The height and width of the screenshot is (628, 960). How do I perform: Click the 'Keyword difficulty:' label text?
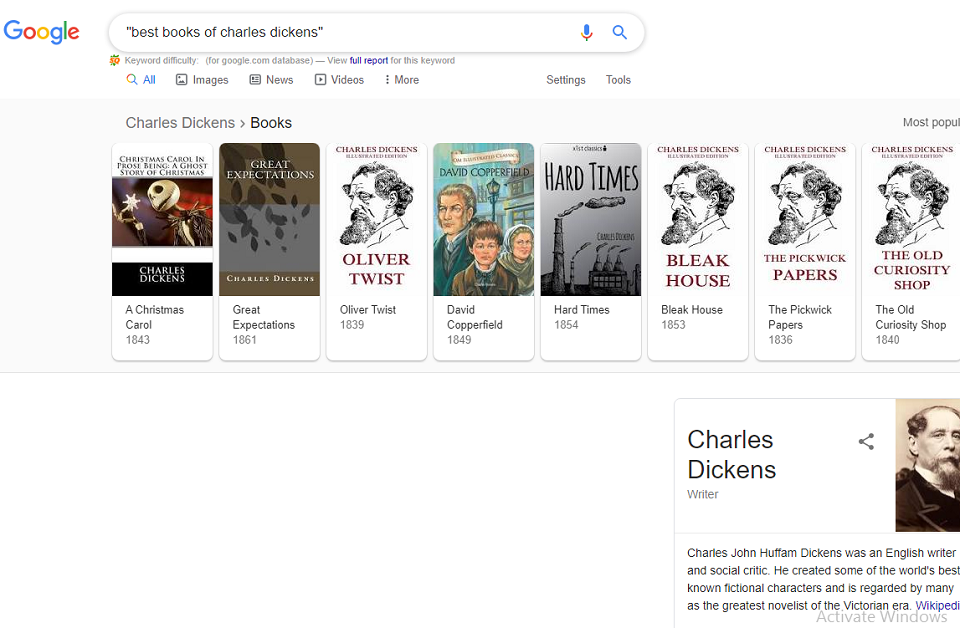click(x=162, y=60)
